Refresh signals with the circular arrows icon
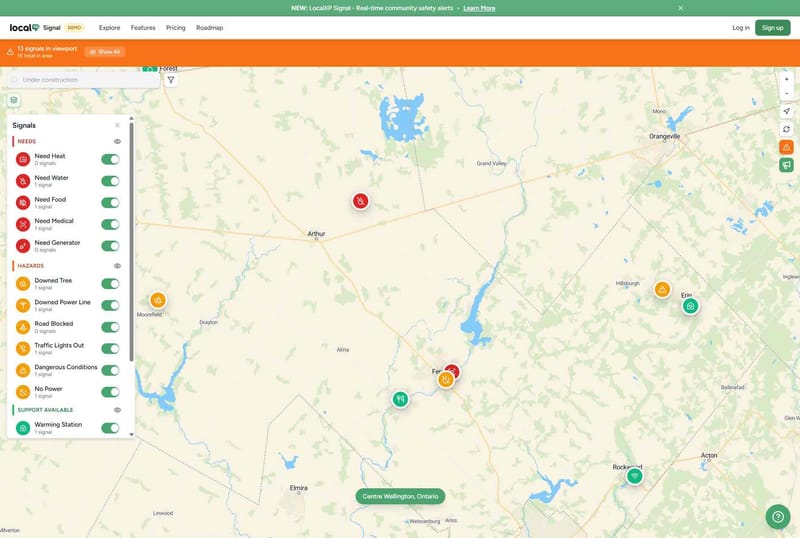800x538 pixels. (x=786, y=129)
